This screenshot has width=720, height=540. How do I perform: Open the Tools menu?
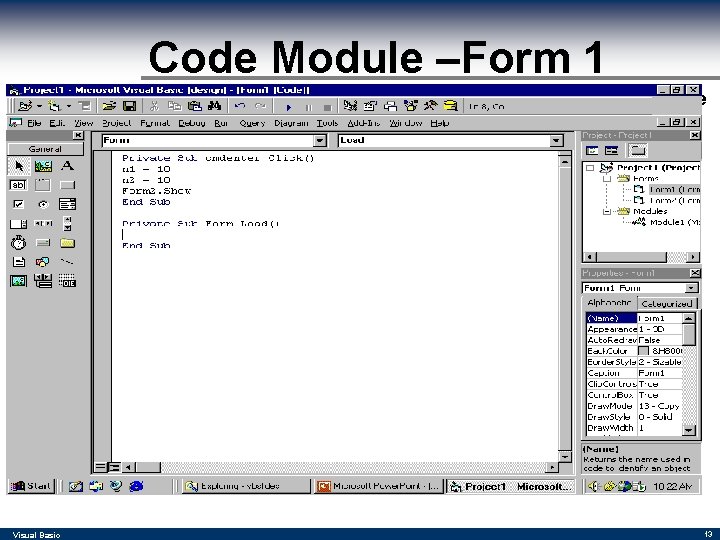327,123
